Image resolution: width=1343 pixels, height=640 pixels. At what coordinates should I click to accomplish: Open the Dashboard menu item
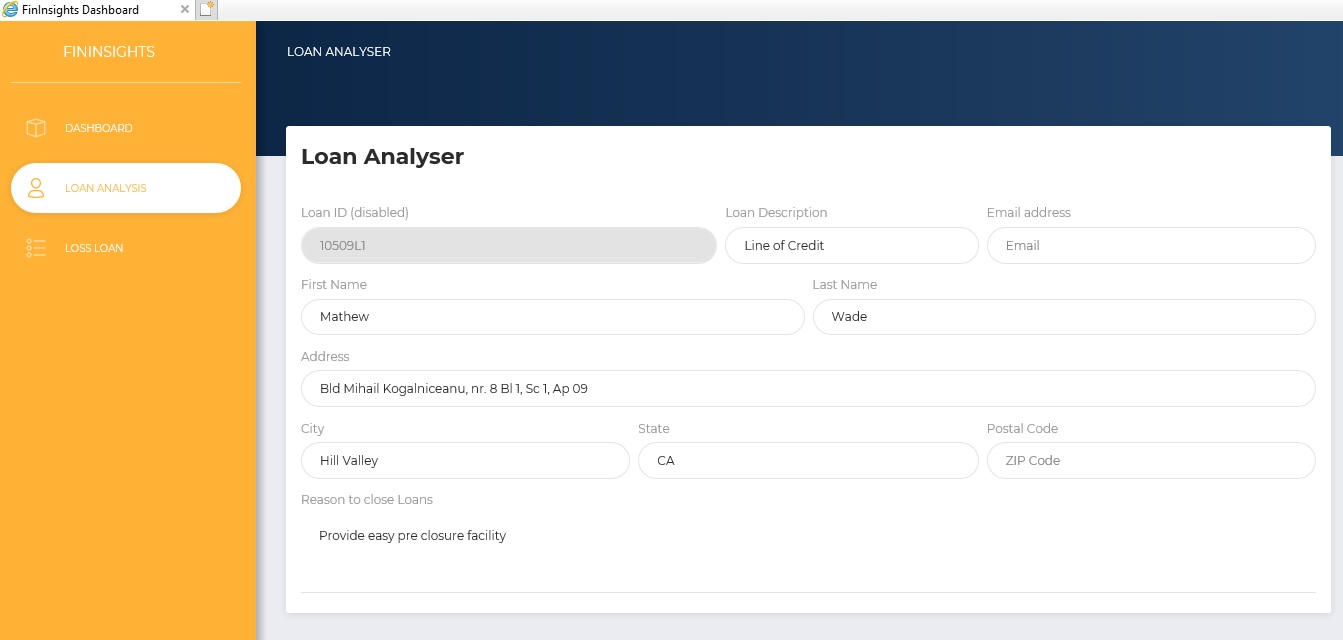(126, 128)
